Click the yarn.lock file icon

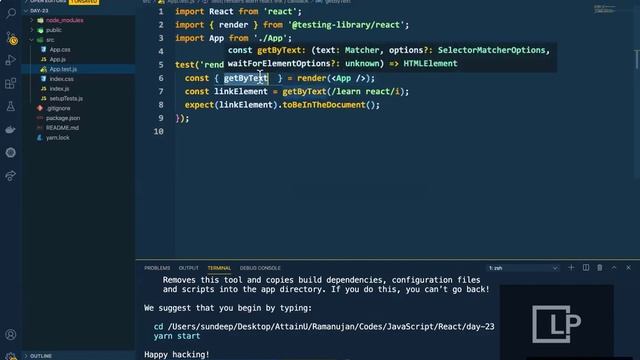pos(40,138)
